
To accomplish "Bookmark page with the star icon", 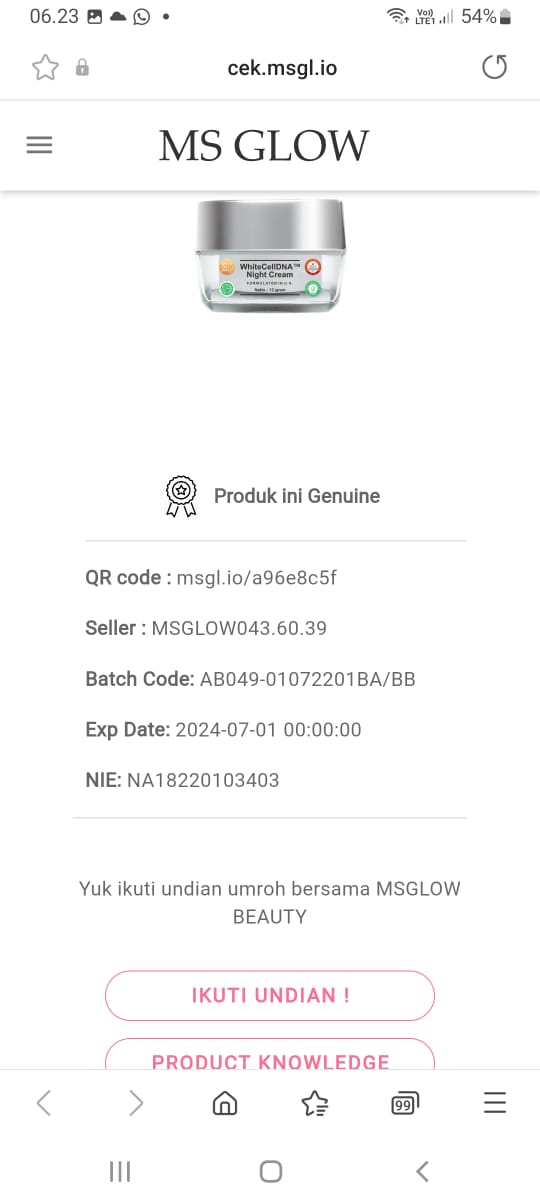I will pos(45,68).
